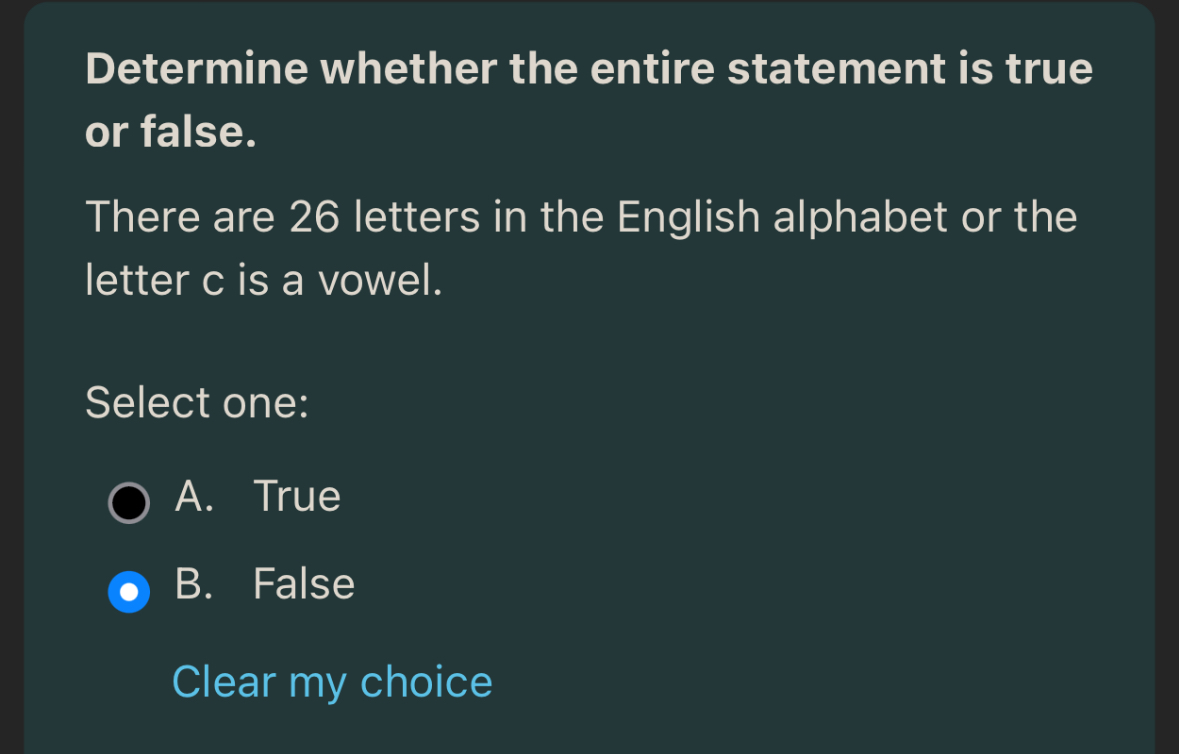
Task: Click the 'Select one:' prompt text
Action: [197, 402]
